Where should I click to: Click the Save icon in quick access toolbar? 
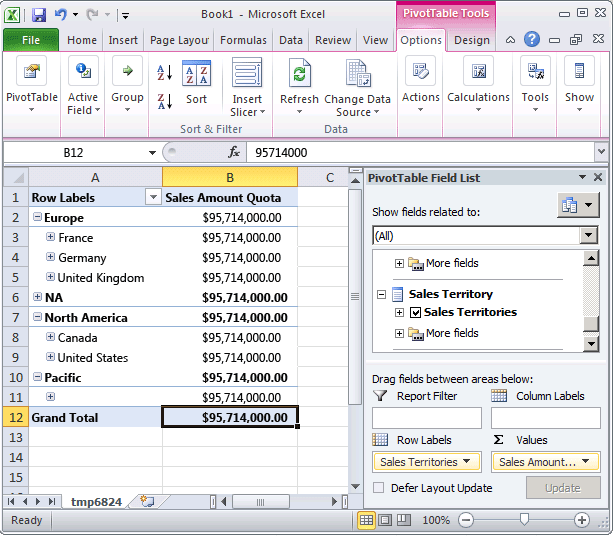click(x=39, y=15)
